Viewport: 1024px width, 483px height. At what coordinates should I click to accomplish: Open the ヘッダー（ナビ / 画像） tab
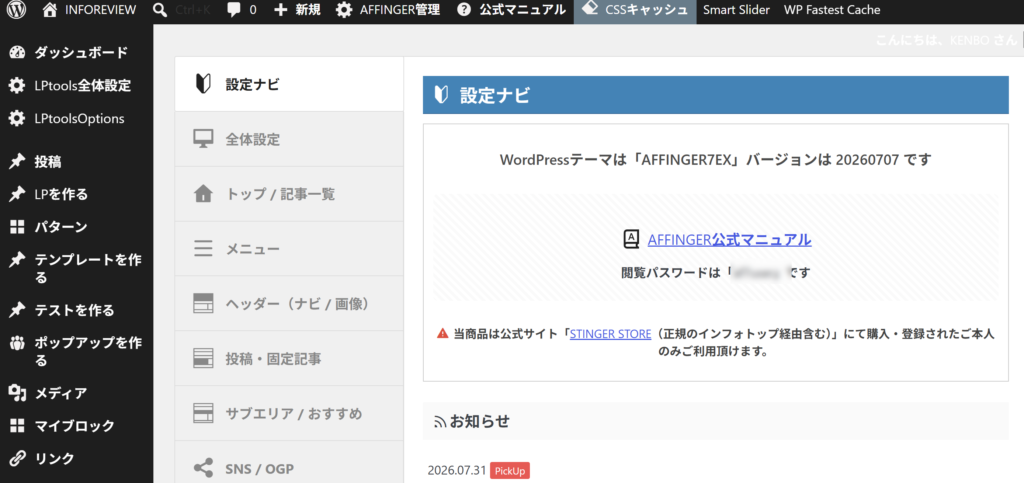(289, 304)
